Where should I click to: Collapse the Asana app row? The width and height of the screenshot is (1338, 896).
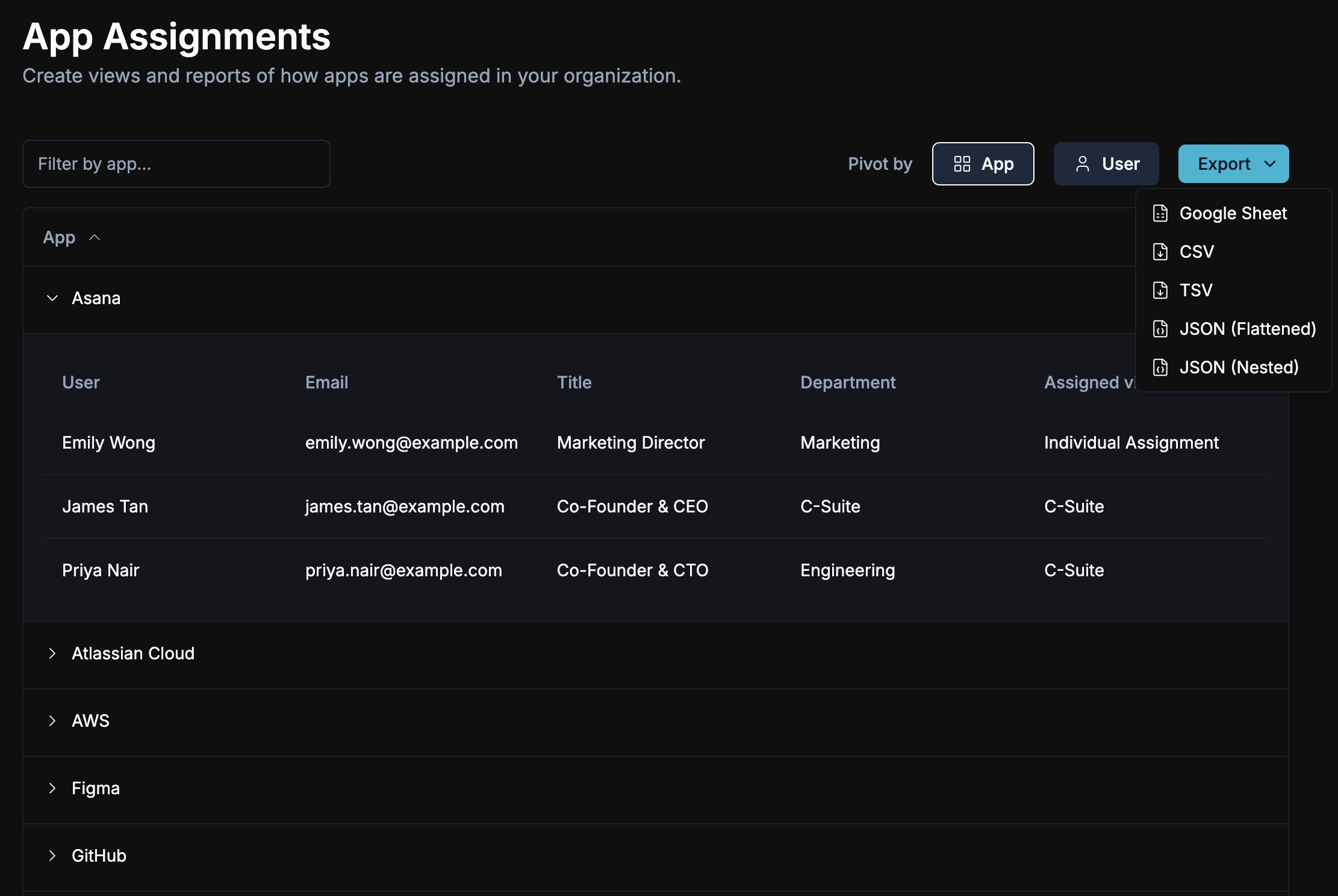pyautogui.click(x=52, y=298)
